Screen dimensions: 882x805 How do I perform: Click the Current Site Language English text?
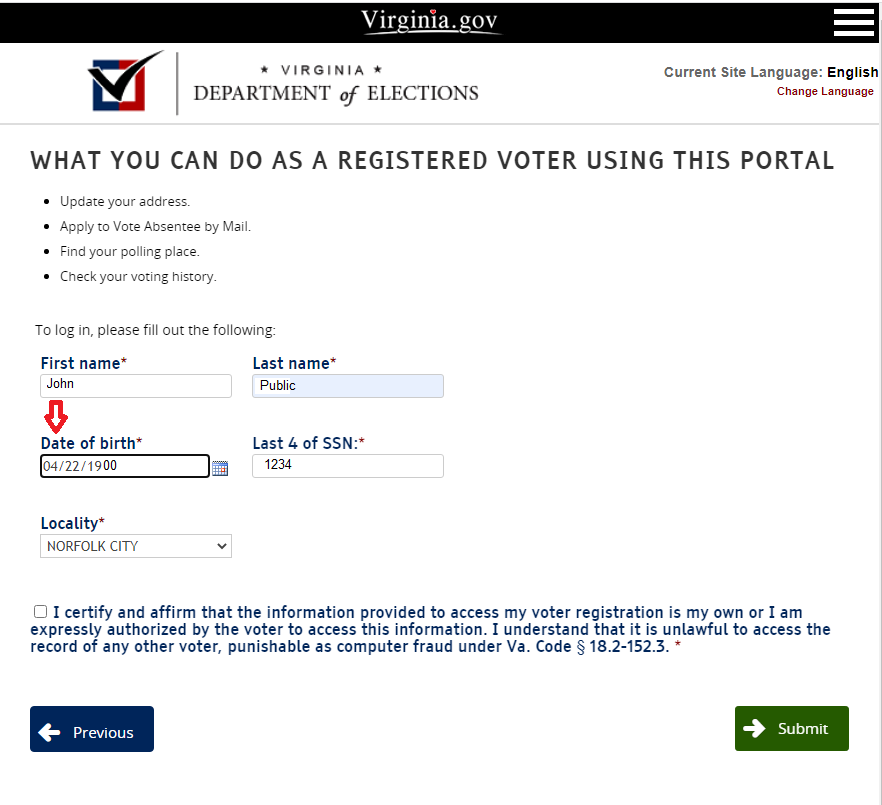pos(770,72)
